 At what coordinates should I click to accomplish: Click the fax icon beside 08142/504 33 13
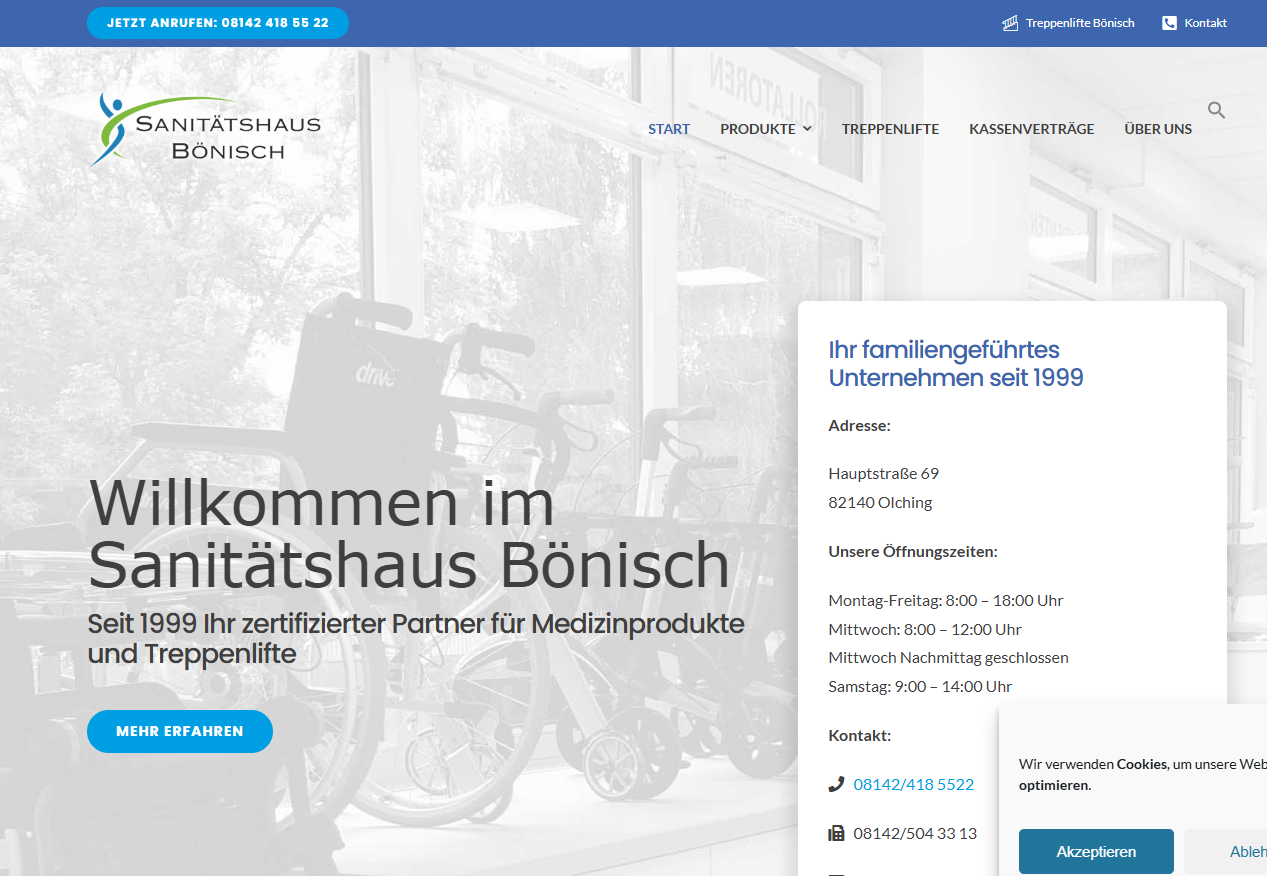coord(836,833)
